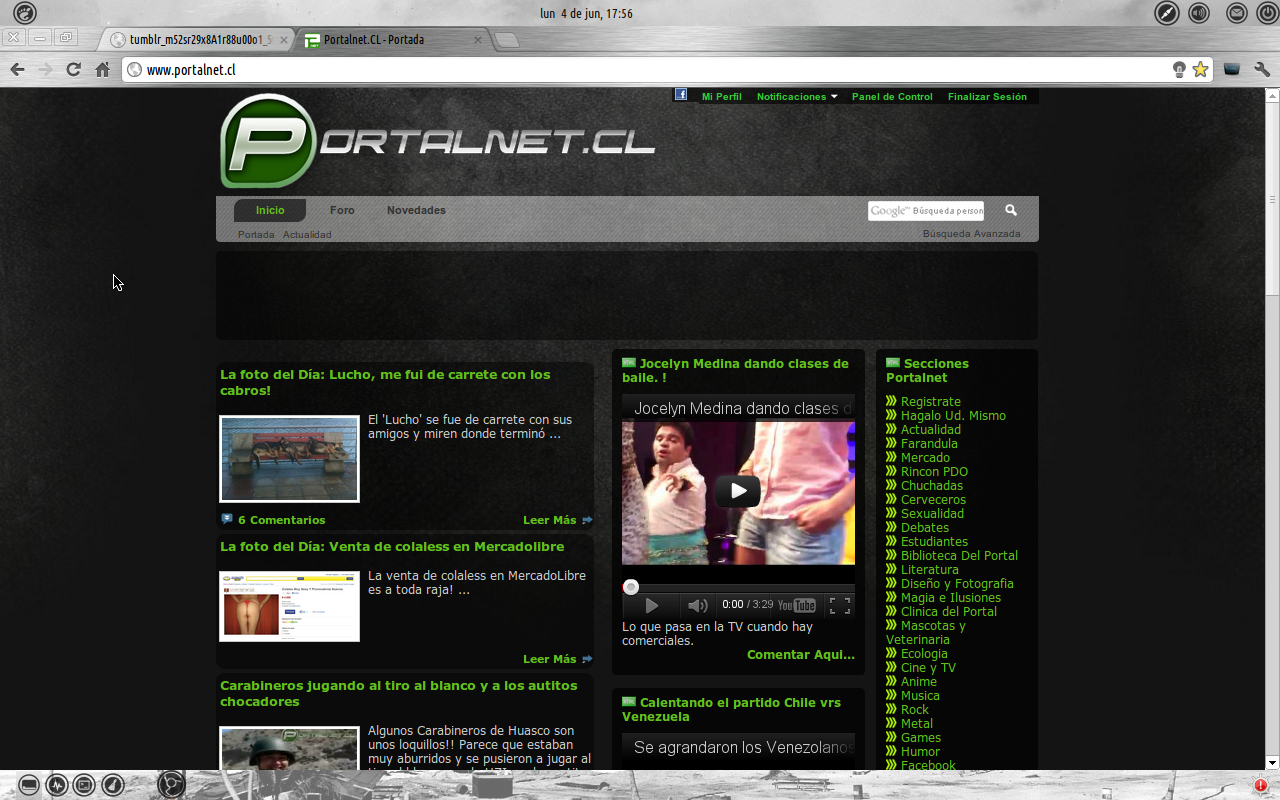Select the Actualidad sub-menu item
The width and height of the screenshot is (1280, 800).
click(x=307, y=234)
